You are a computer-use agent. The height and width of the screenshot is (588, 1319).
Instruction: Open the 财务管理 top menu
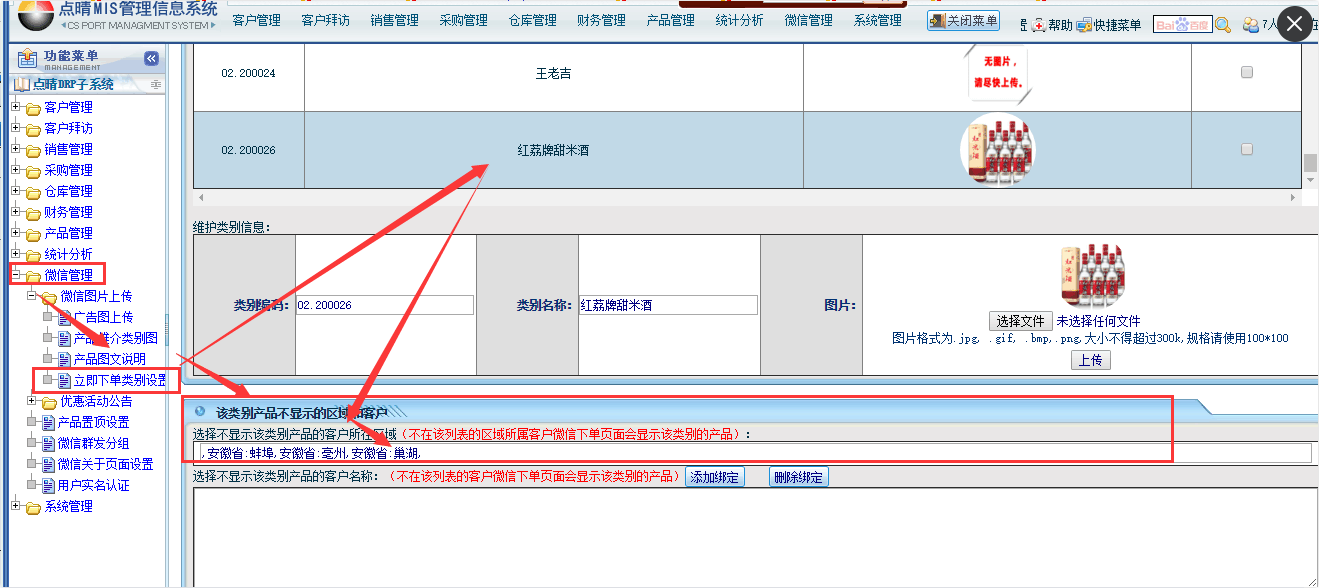(x=601, y=20)
